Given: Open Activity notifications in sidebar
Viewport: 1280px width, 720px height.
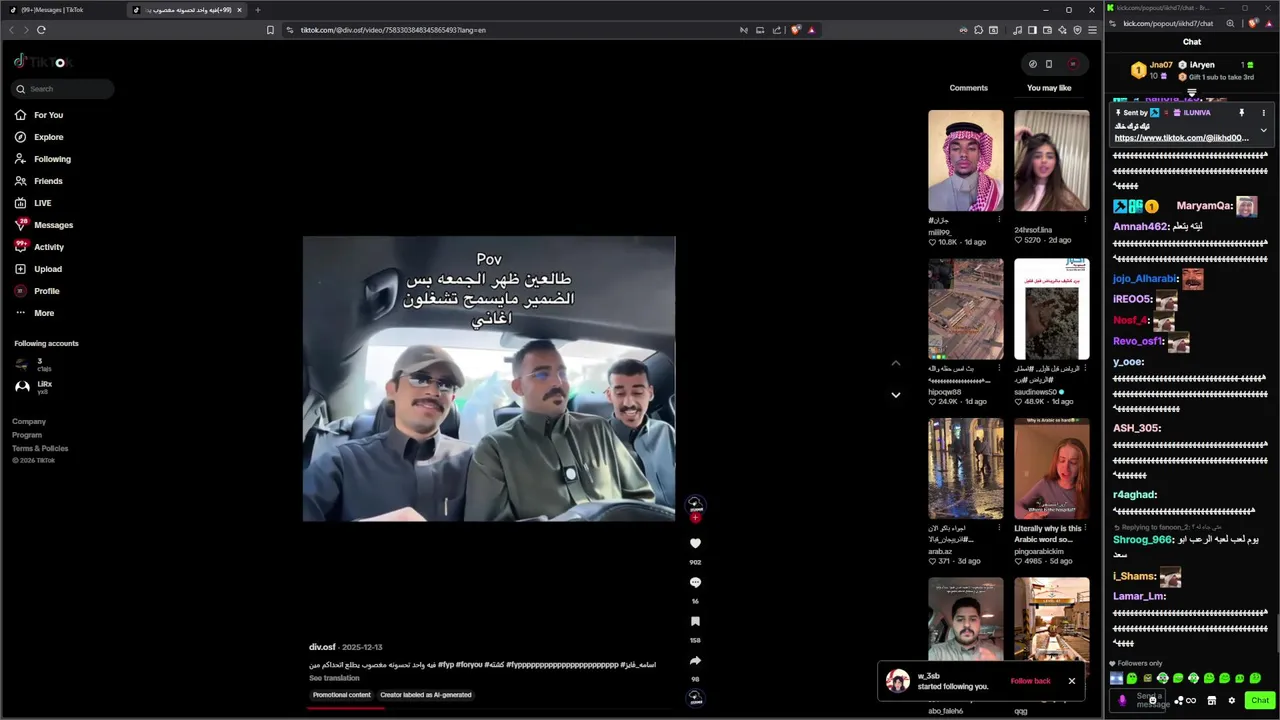Looking at the screenshot, I should click(40, 247).
